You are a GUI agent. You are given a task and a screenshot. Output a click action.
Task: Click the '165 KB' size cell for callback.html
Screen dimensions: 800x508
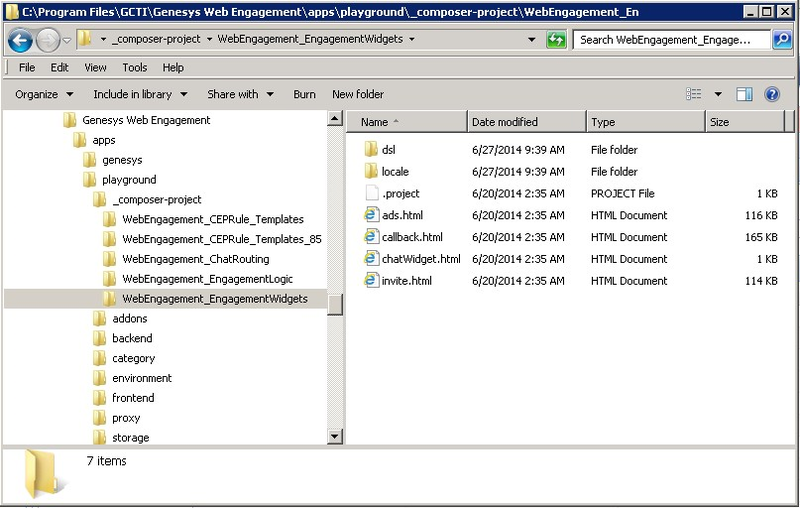pos(761,237)
